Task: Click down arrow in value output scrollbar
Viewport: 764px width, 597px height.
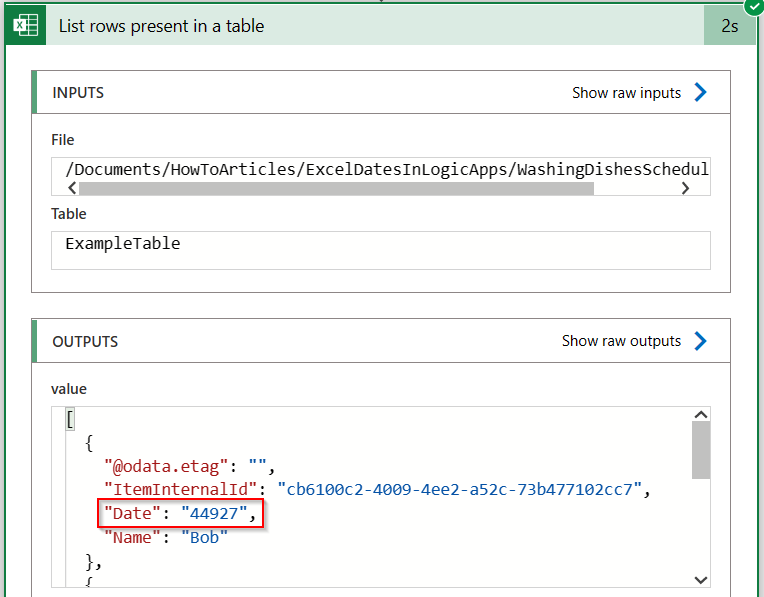Action: (x=701, y=580)
